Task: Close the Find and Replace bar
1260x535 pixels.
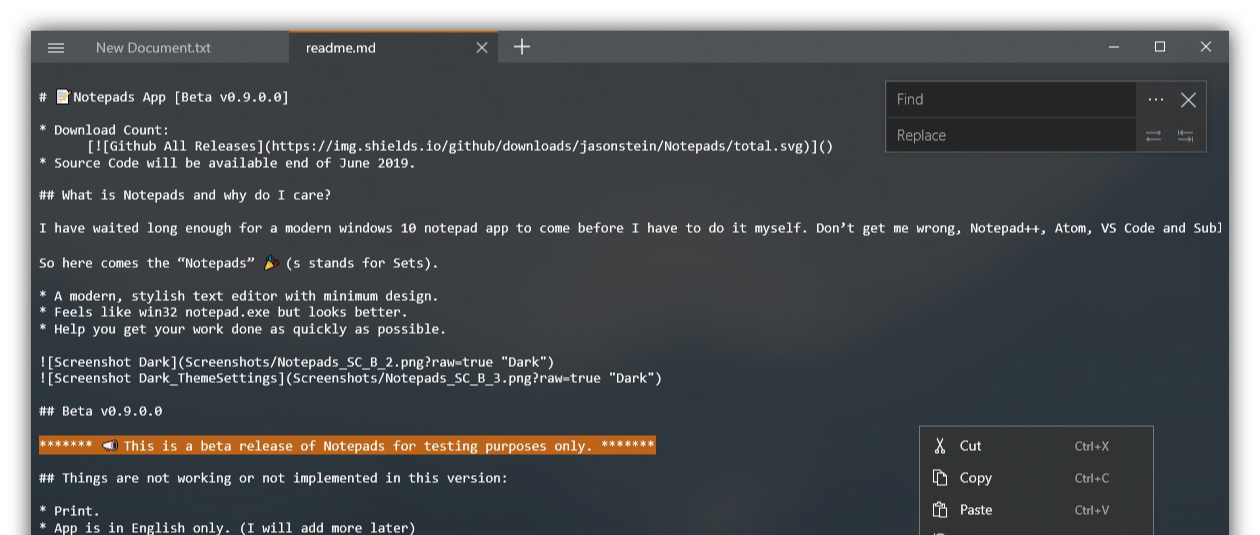Action: [x=1188, y=99]
